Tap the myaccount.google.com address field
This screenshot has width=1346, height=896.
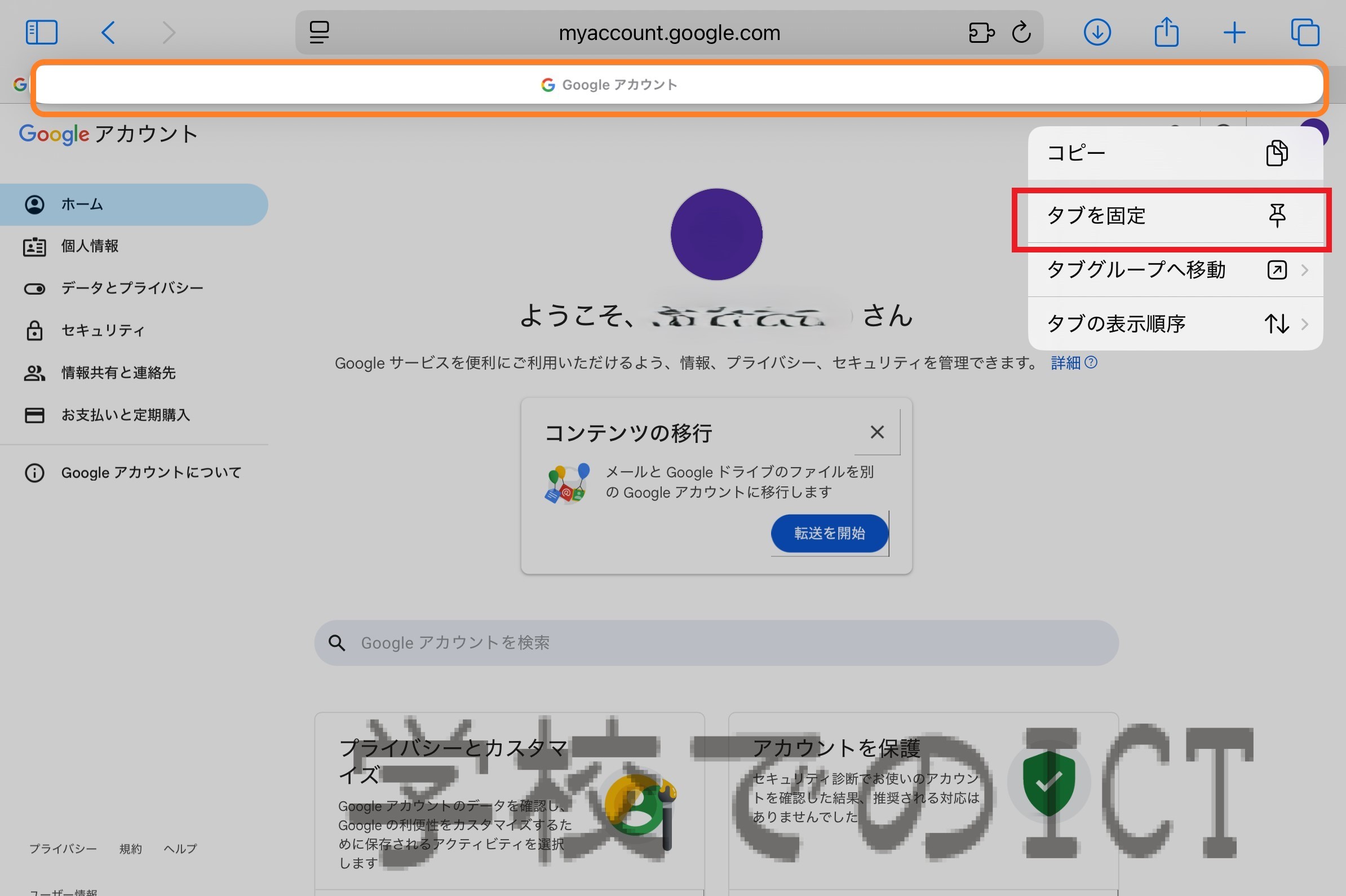[x=669, y=33]
